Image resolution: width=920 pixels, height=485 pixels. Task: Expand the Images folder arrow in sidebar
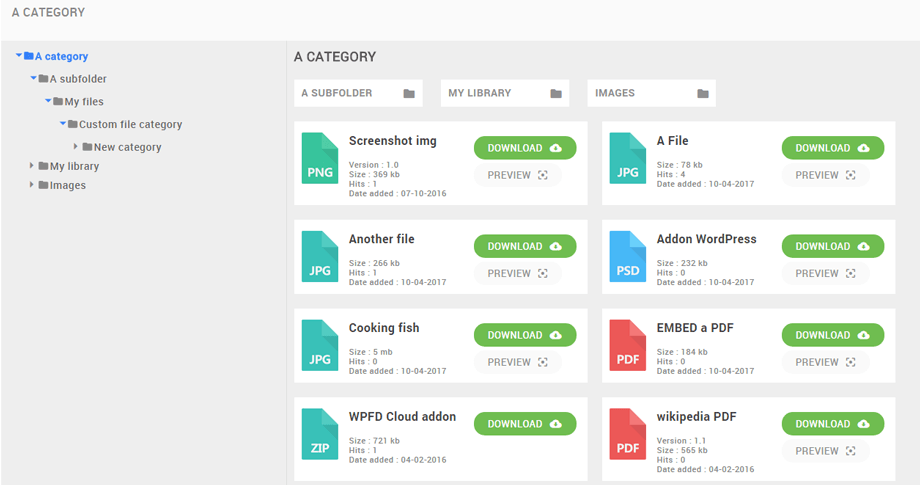tap(32, 185)
